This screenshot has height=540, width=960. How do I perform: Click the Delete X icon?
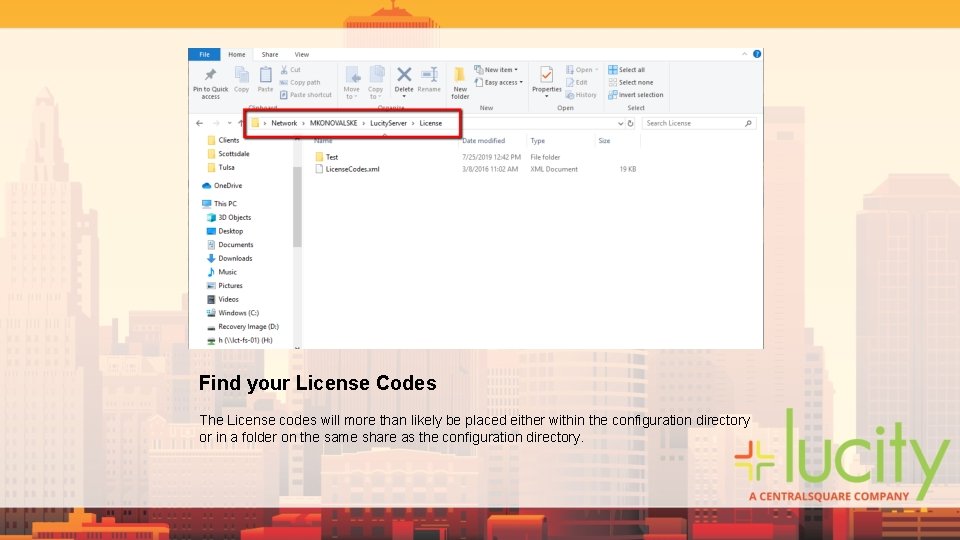click(x=404, y=75)
